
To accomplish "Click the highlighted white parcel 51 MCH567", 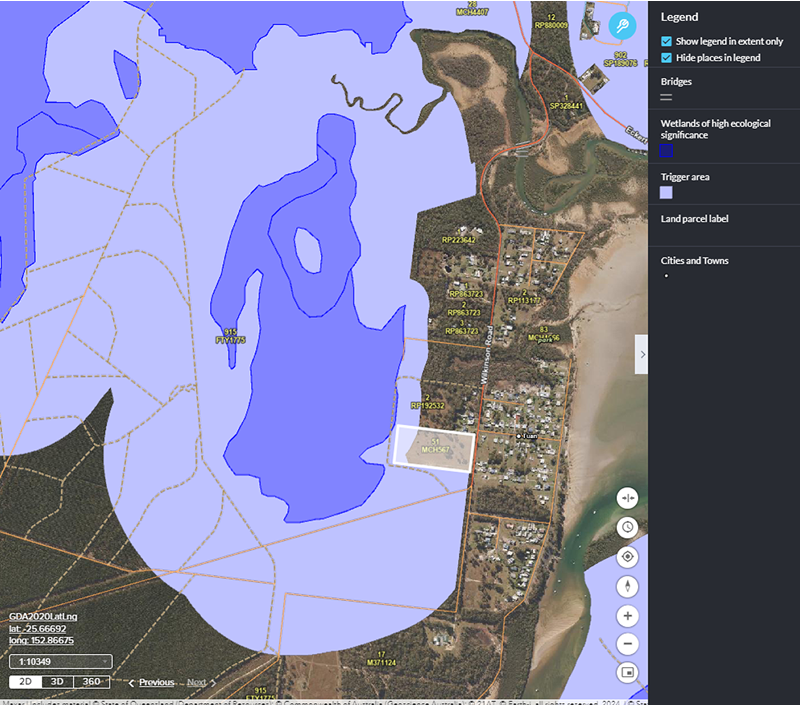I will (x=433, y=446).
